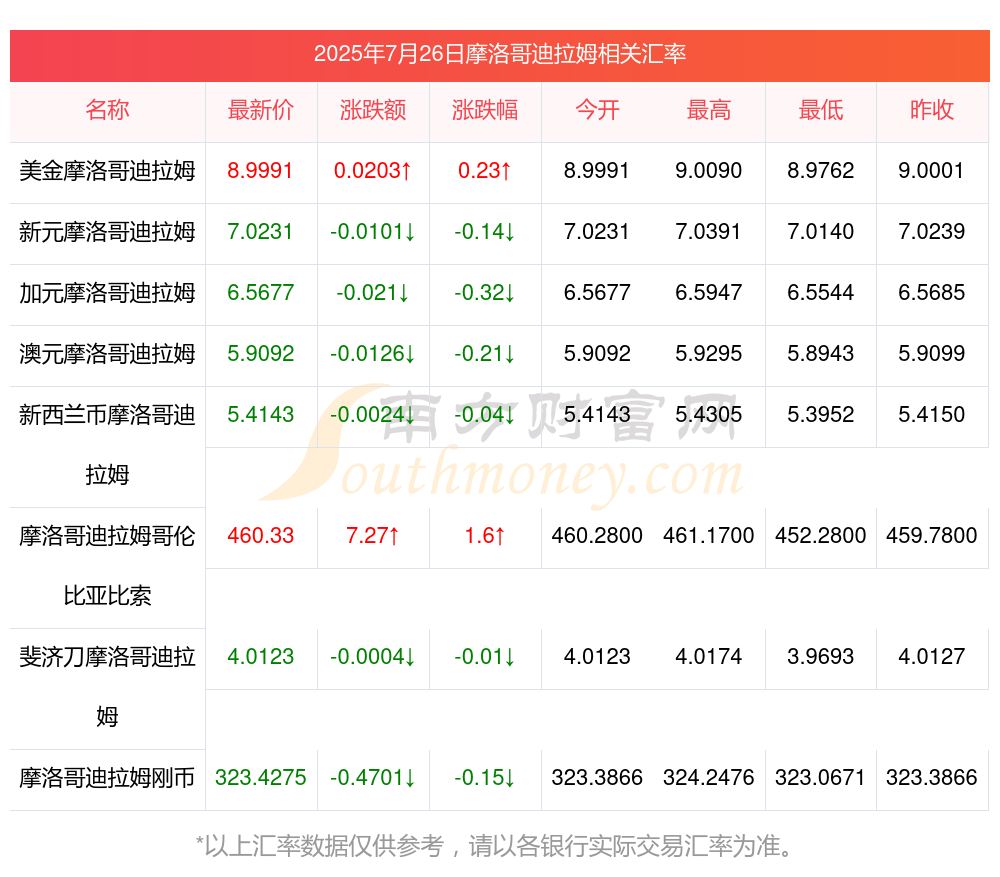Click the green -0.4701↓ change value

click(x=372, y=778)
